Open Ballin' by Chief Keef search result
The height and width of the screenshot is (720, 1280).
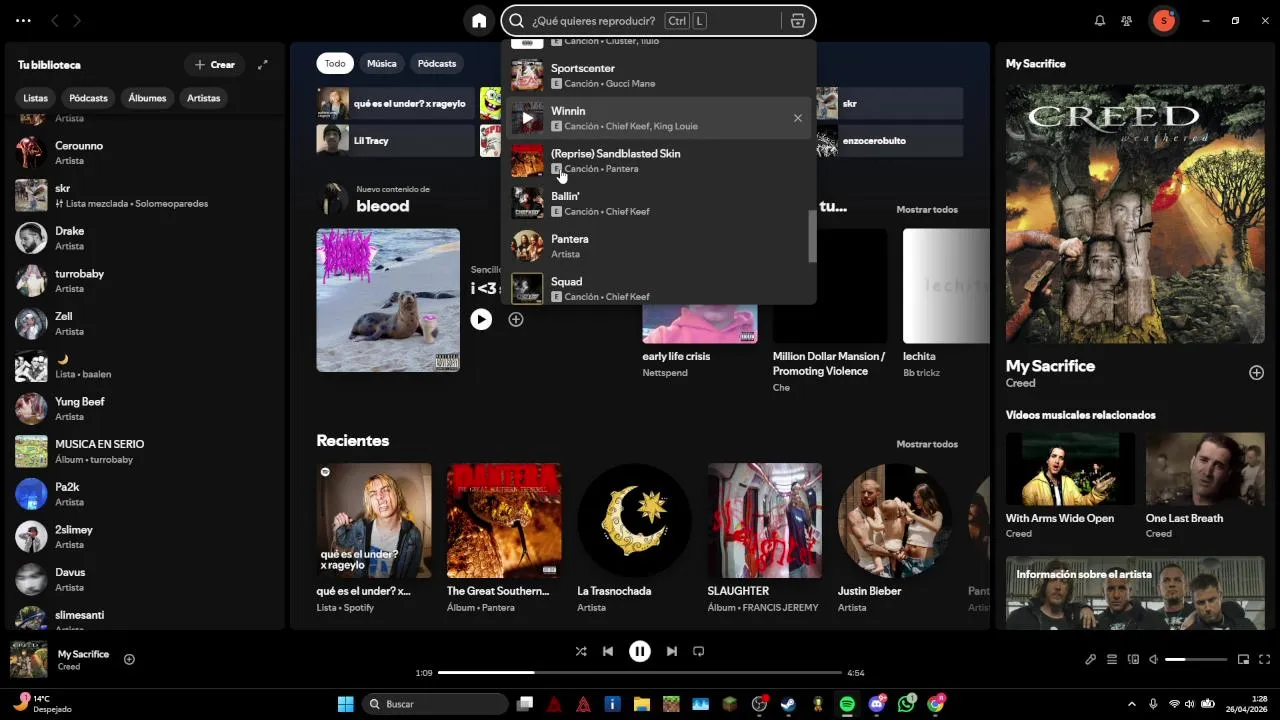tap(659, 203)
